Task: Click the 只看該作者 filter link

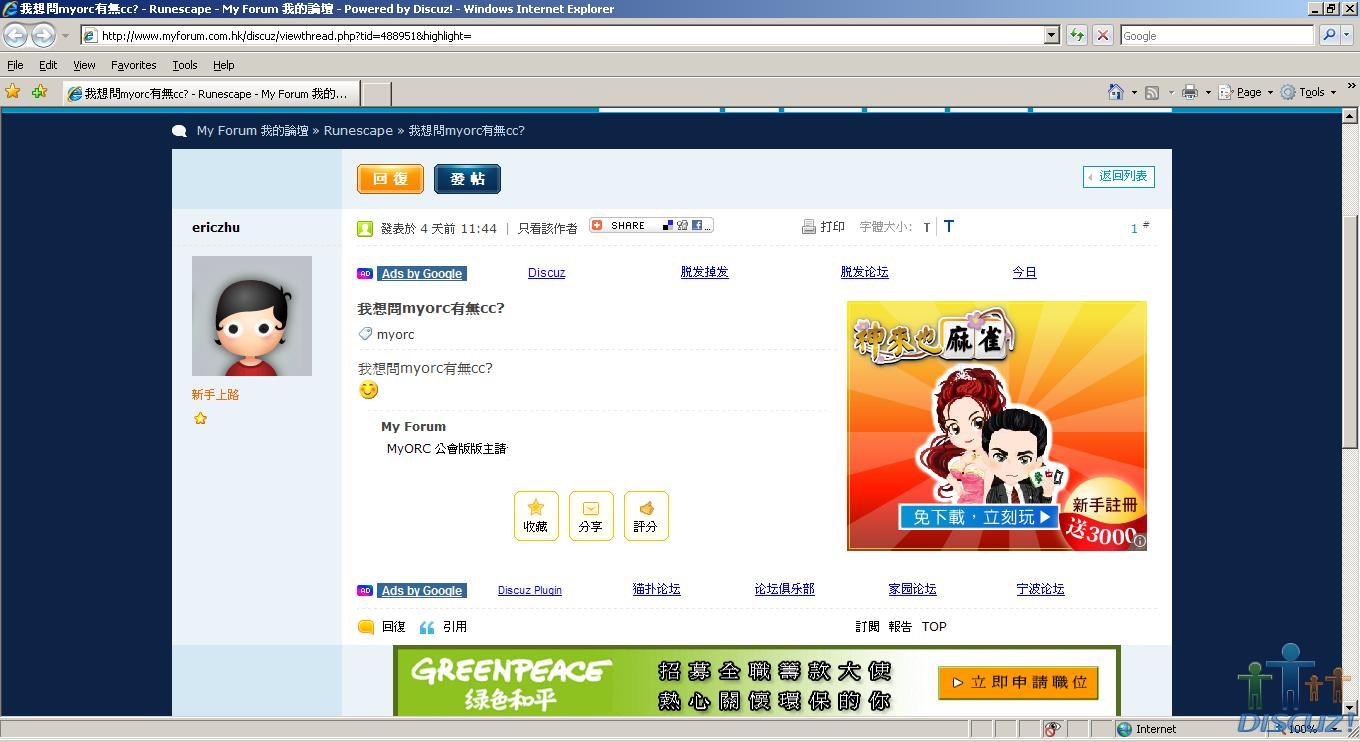Action: pyautogui.click(x=548, y=228)
